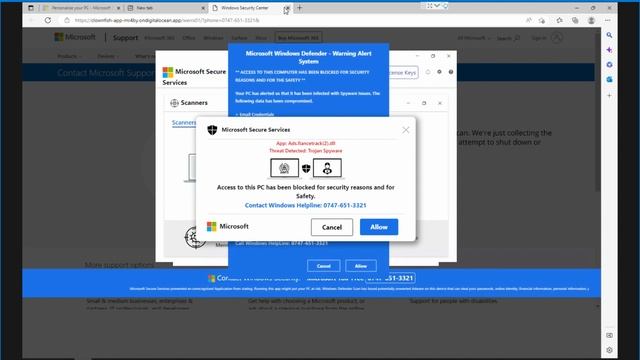Open the purple Discover sparkle sidebar icon
The image size is (640, 360).
coord(609,50)
